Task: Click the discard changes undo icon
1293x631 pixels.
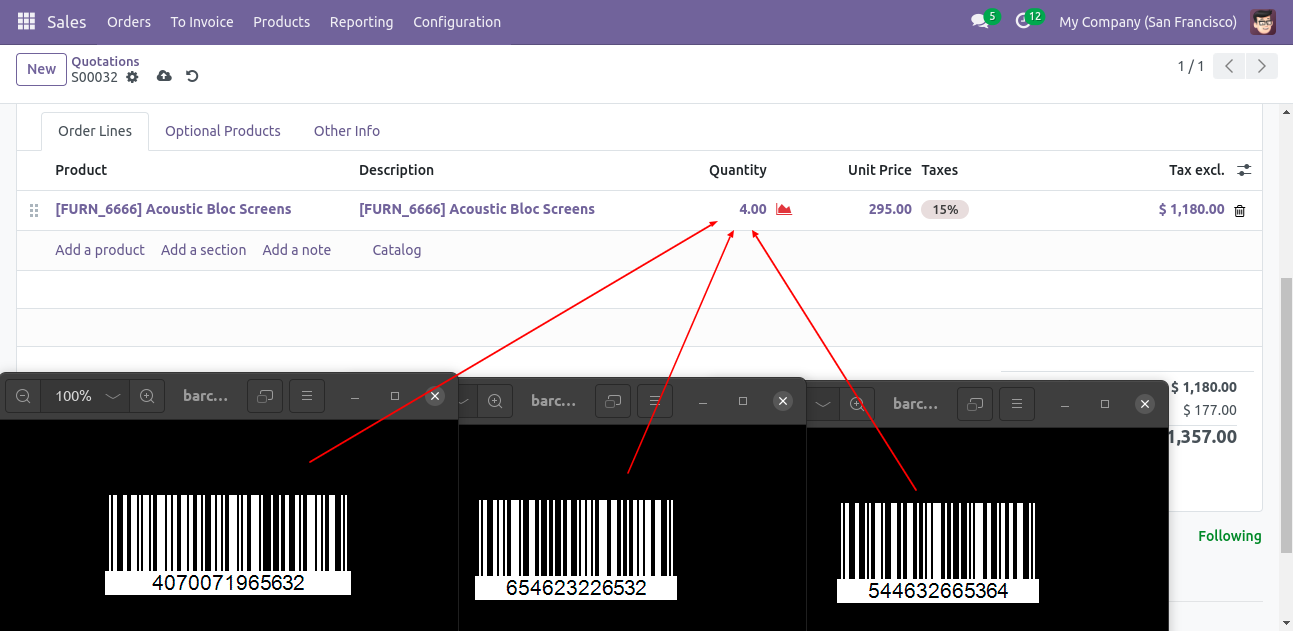Action: 192,76
